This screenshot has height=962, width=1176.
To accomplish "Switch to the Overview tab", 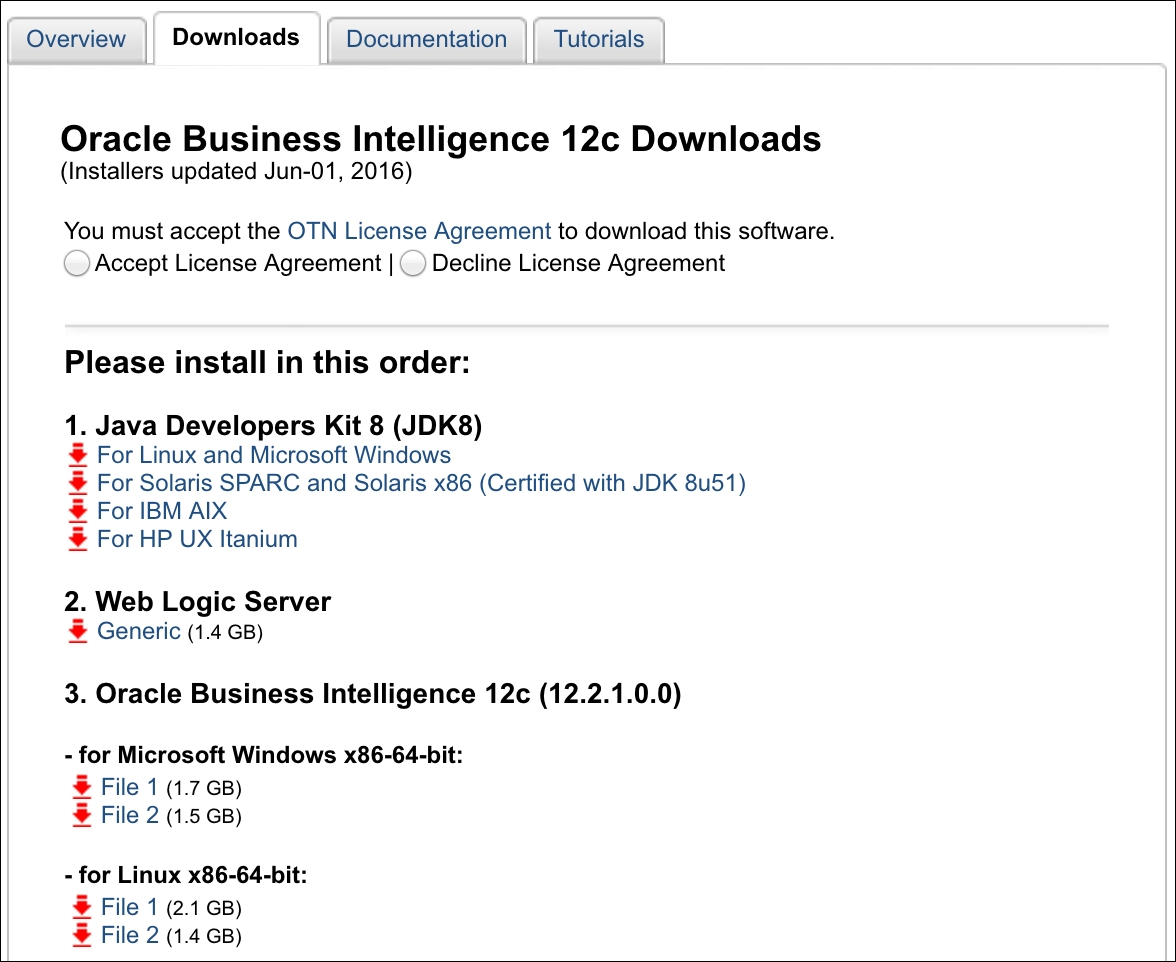I will 76,39.
